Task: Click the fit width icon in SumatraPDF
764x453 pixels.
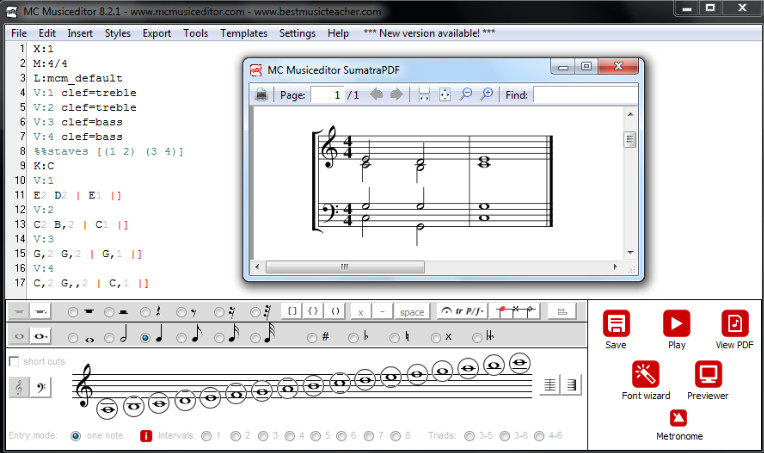Action: [x=424, y=94]
